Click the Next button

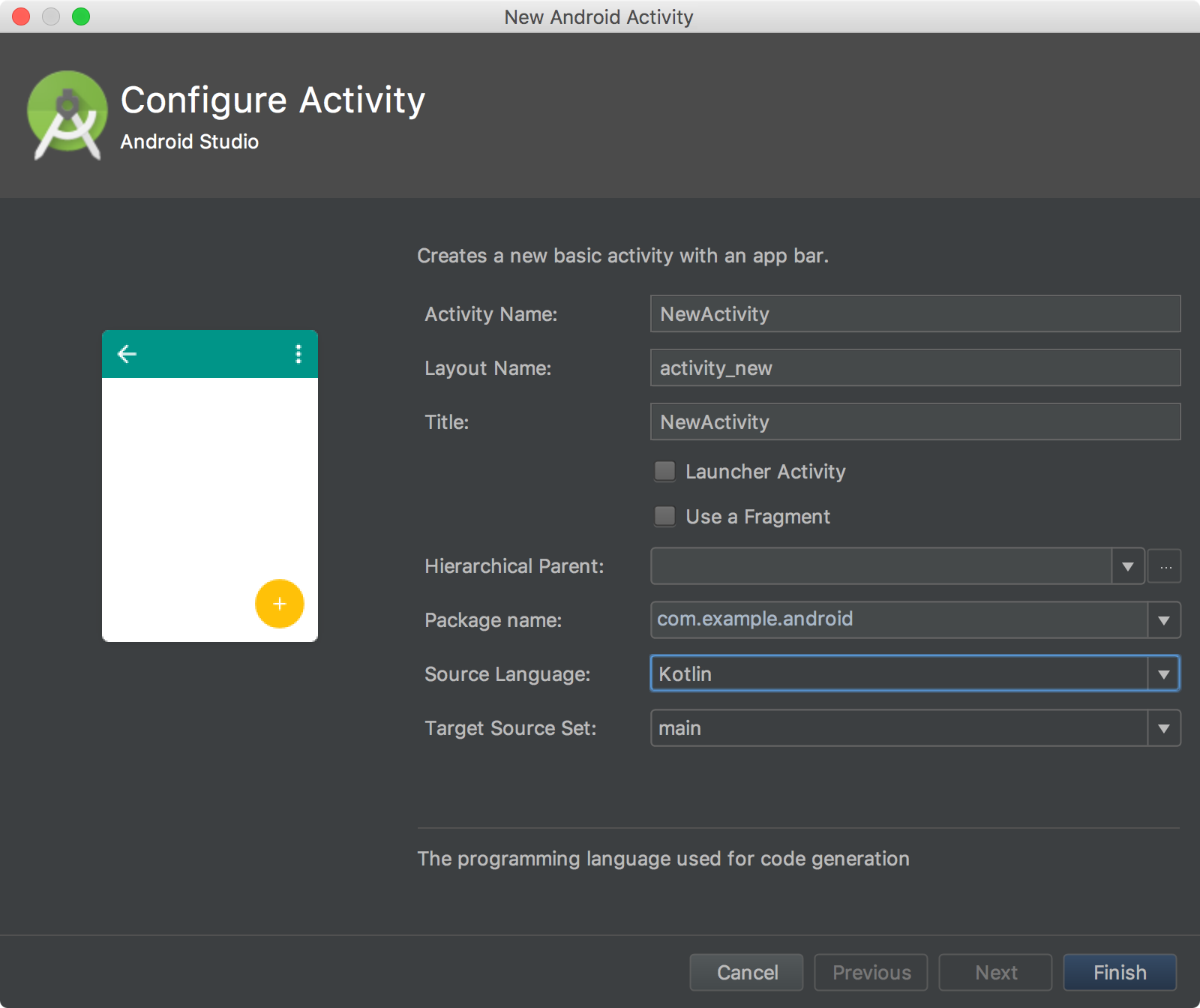coord(995,973)
